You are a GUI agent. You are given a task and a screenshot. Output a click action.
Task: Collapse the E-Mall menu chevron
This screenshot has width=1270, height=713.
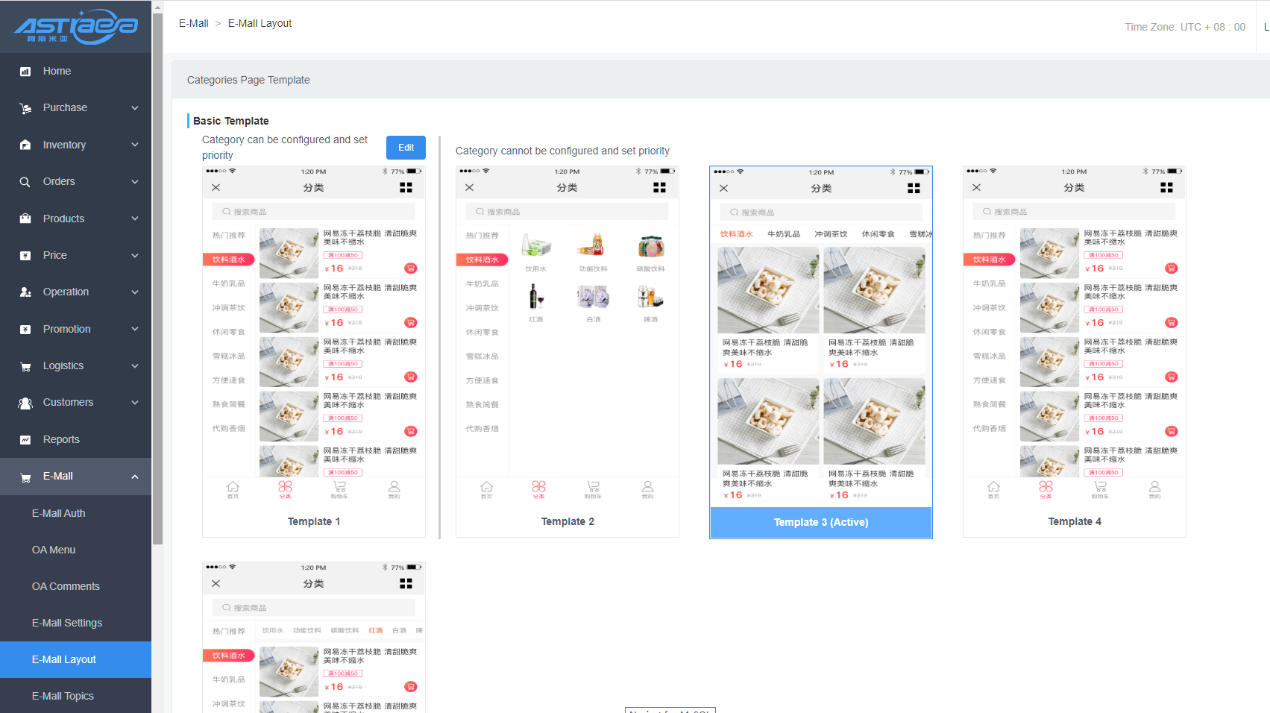click(x=135, y=477)
